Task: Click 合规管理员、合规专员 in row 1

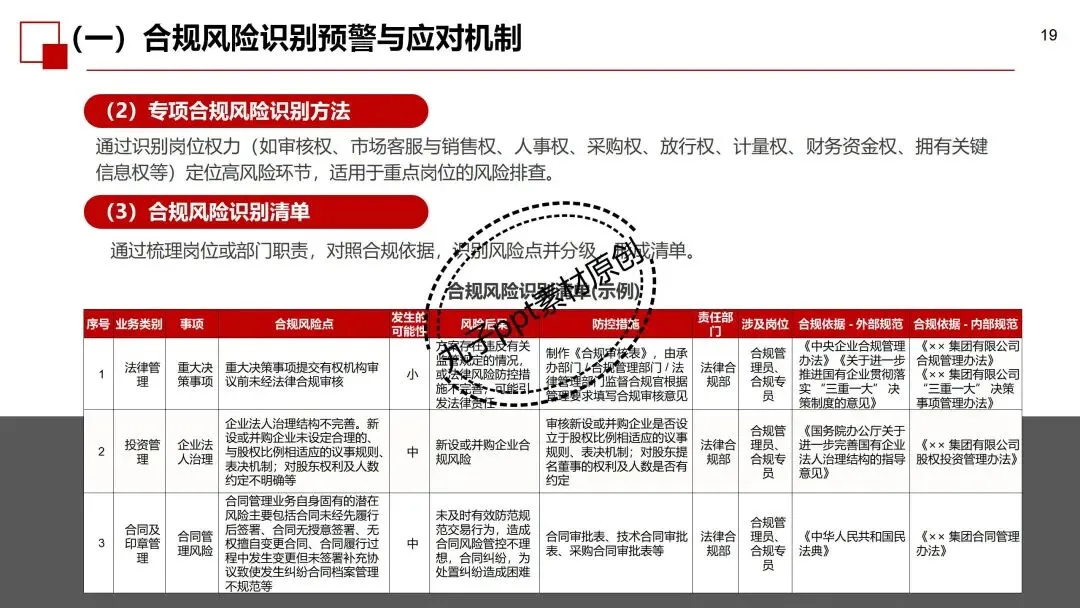Action: point(767,374)
